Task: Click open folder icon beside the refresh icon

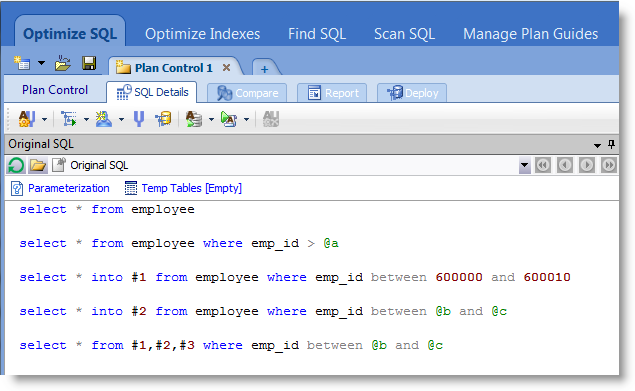Action: click(x=38, y=165)
